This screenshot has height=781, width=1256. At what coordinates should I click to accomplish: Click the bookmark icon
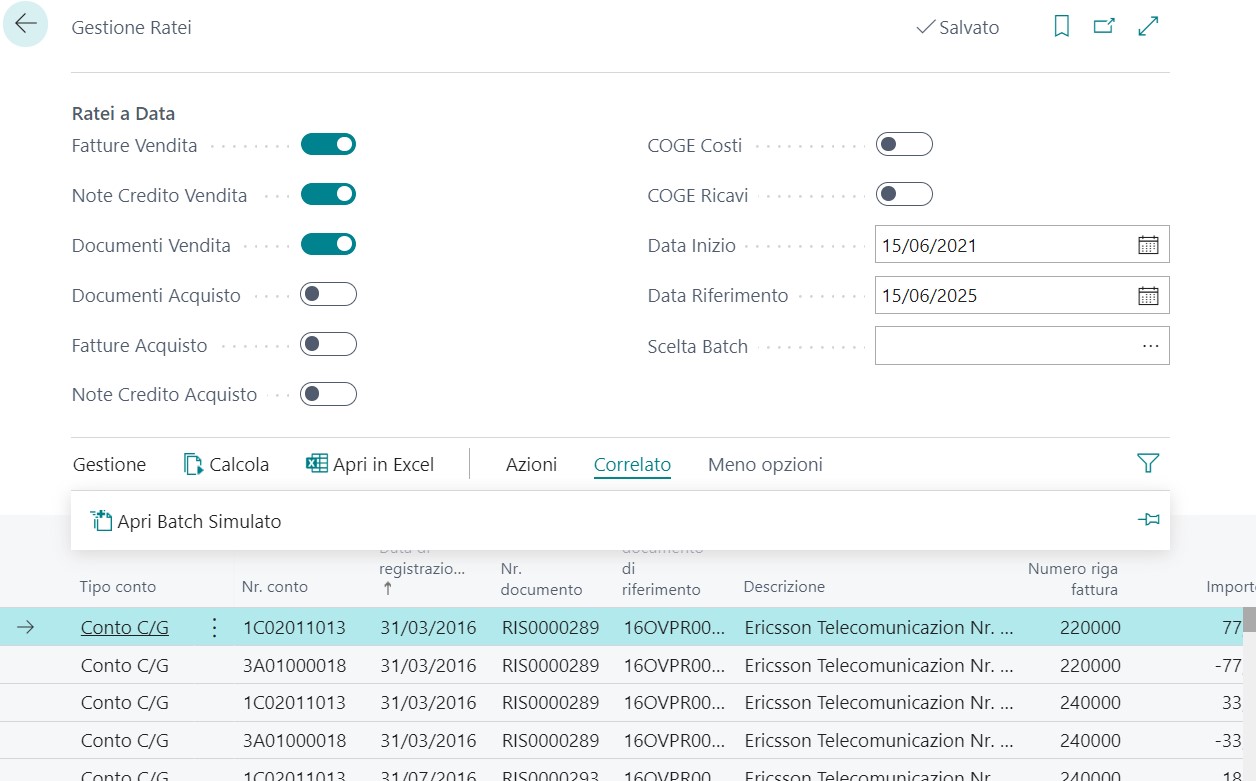coord(1062,27)
